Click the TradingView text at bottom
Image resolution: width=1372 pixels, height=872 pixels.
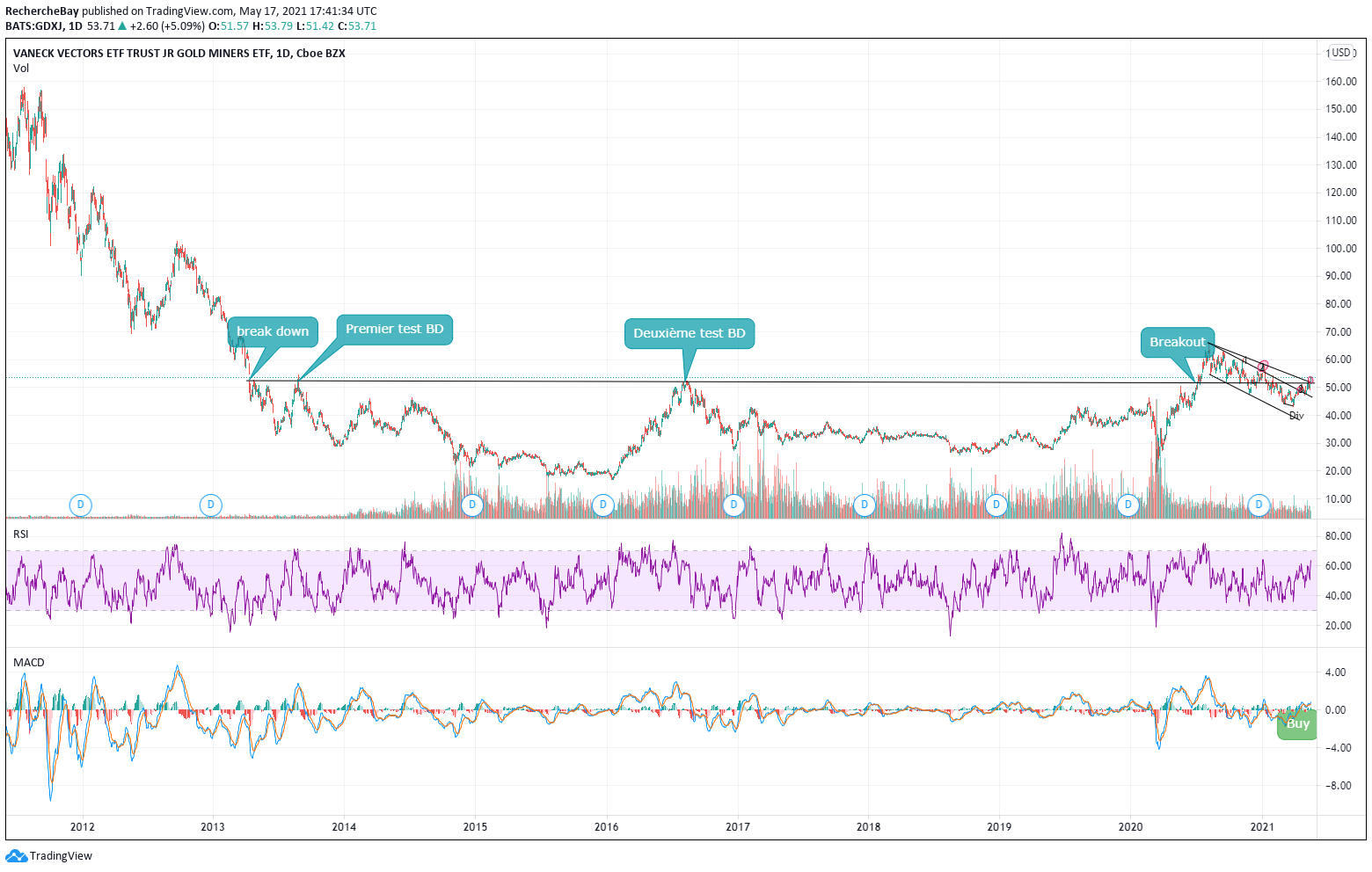click(61, 856)
